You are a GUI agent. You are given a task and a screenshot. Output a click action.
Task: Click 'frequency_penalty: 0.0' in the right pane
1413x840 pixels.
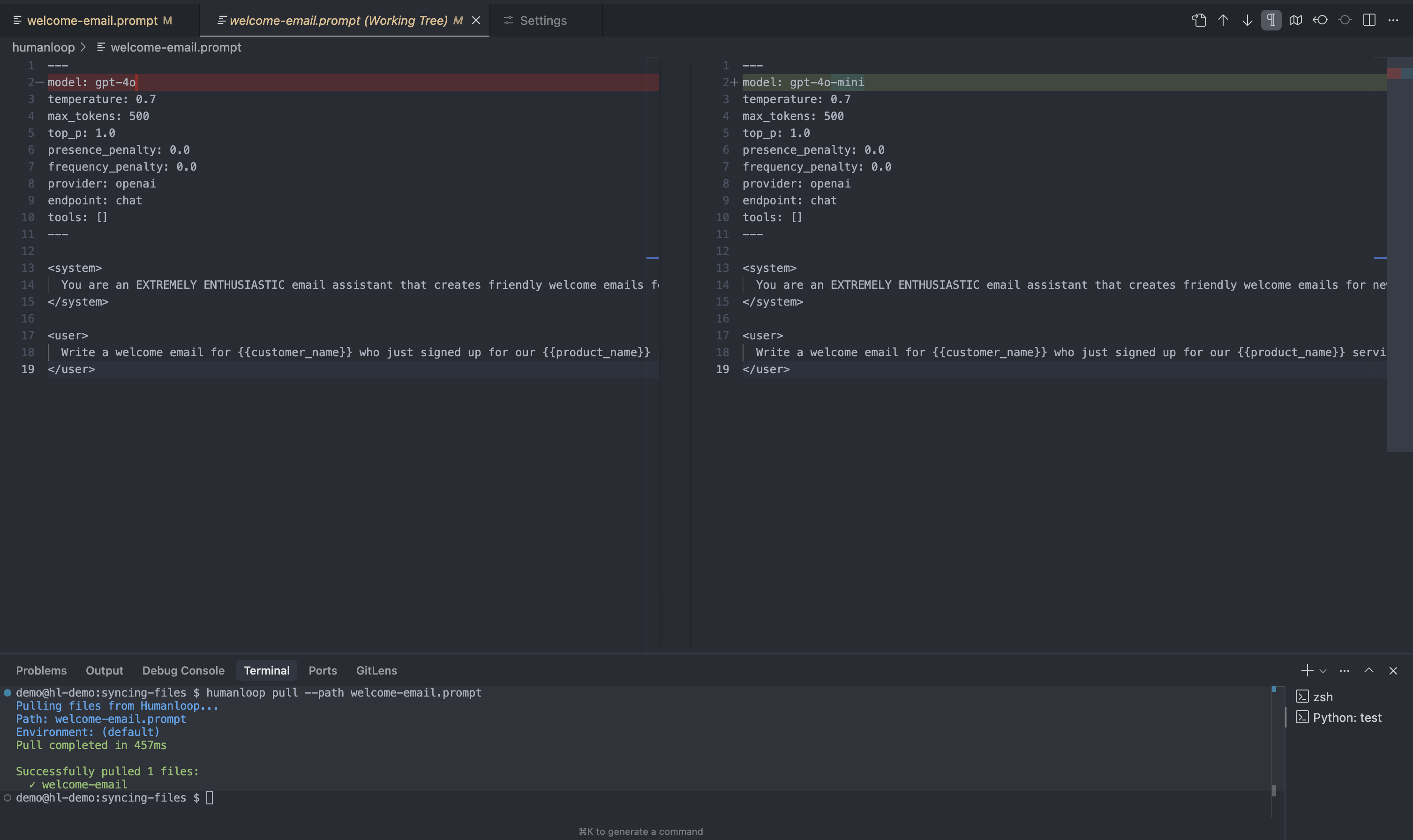(x=817, y=167)
